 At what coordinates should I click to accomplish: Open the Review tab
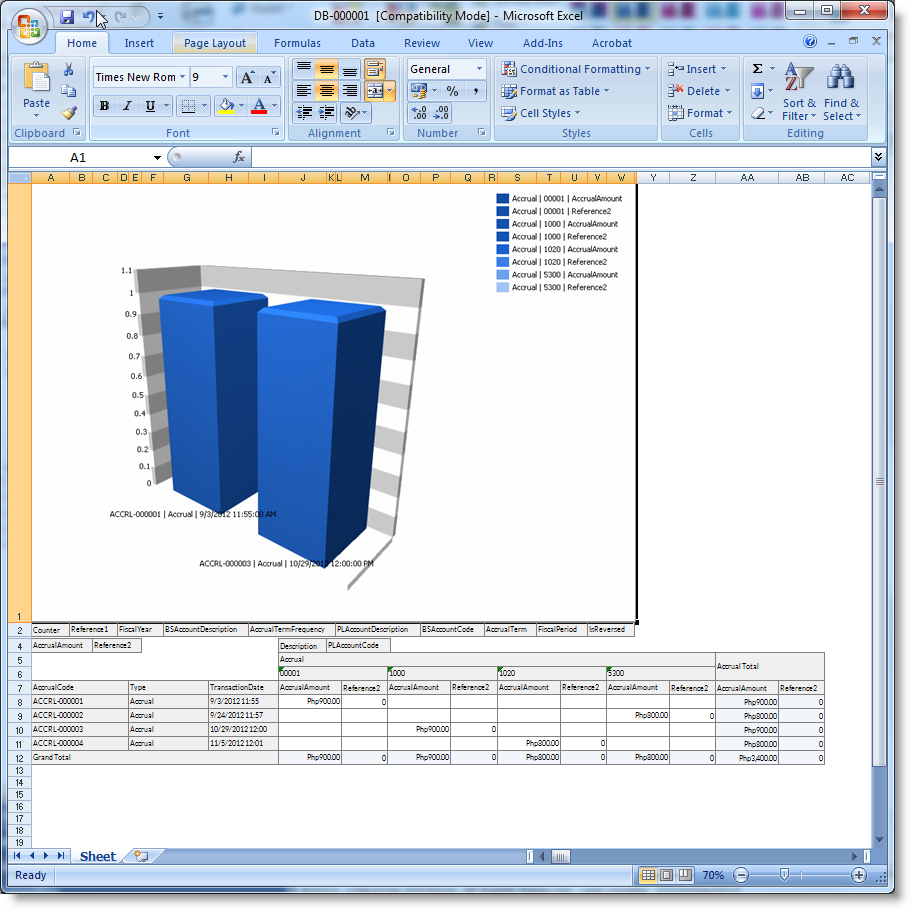pos(422,43)
